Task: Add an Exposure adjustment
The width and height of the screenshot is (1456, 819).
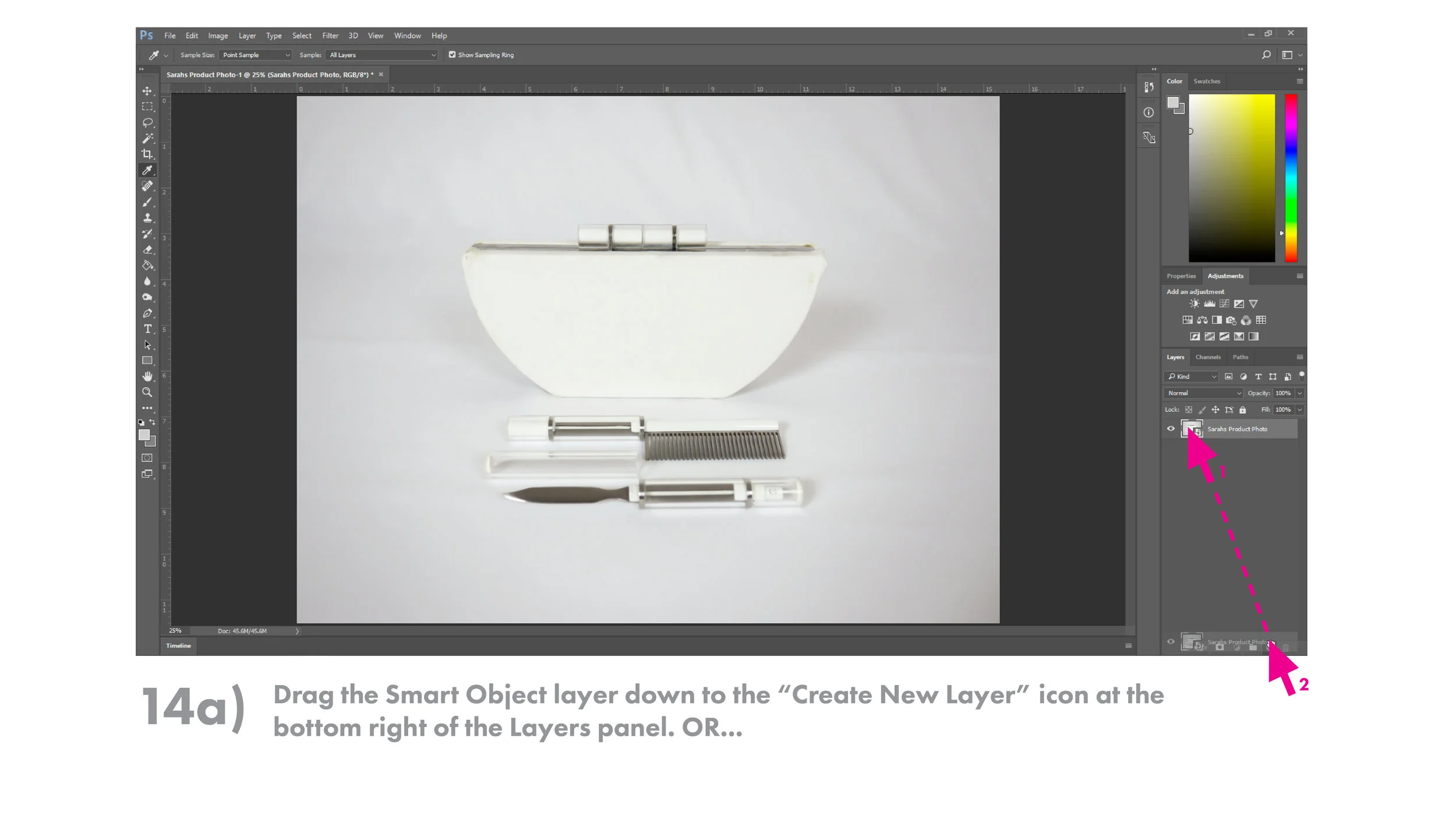Action: pyautogui.click(x=1239, y=303)
